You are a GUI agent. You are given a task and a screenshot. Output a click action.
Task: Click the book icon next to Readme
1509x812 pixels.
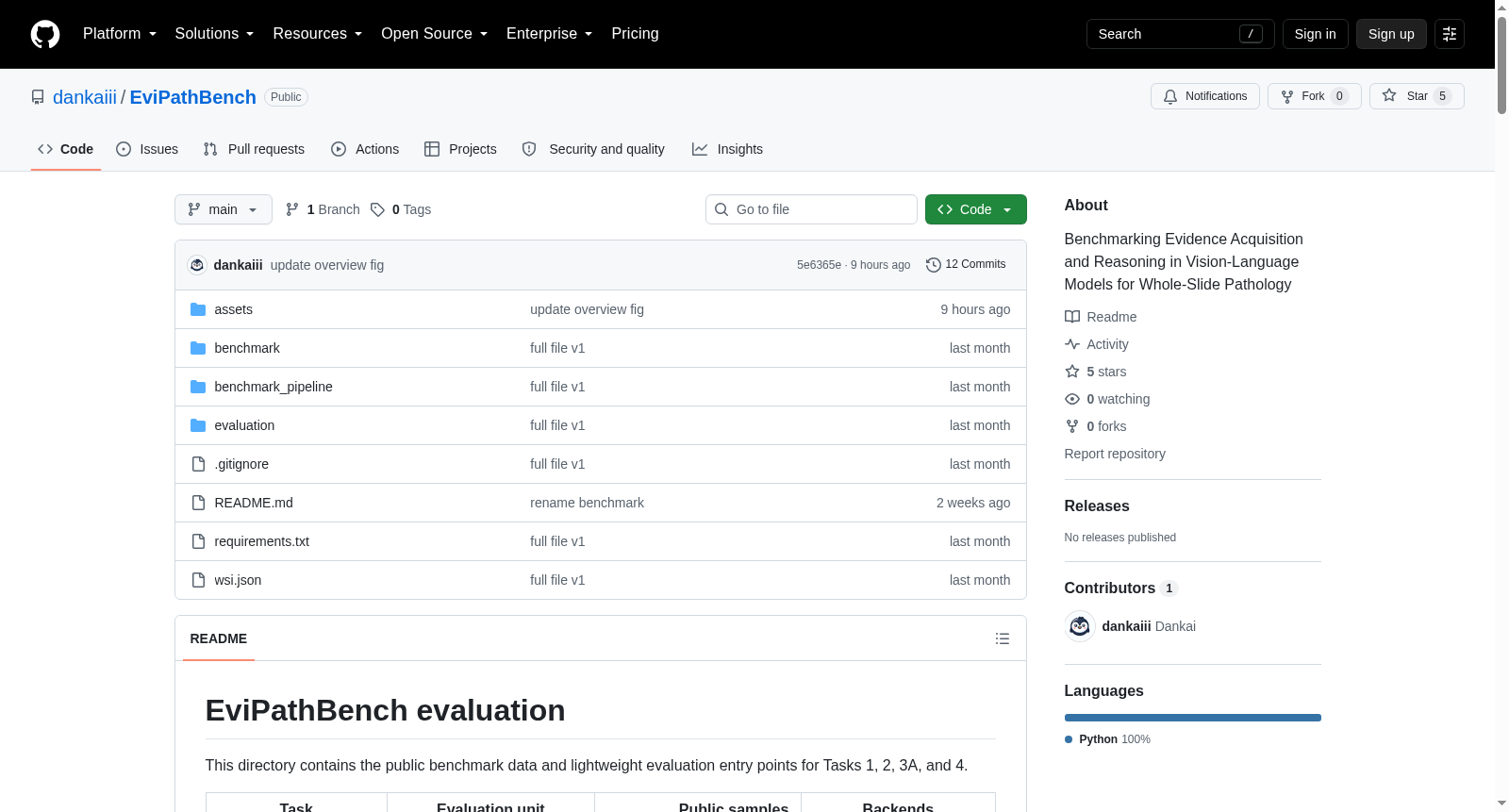(x=1072, y=317)
